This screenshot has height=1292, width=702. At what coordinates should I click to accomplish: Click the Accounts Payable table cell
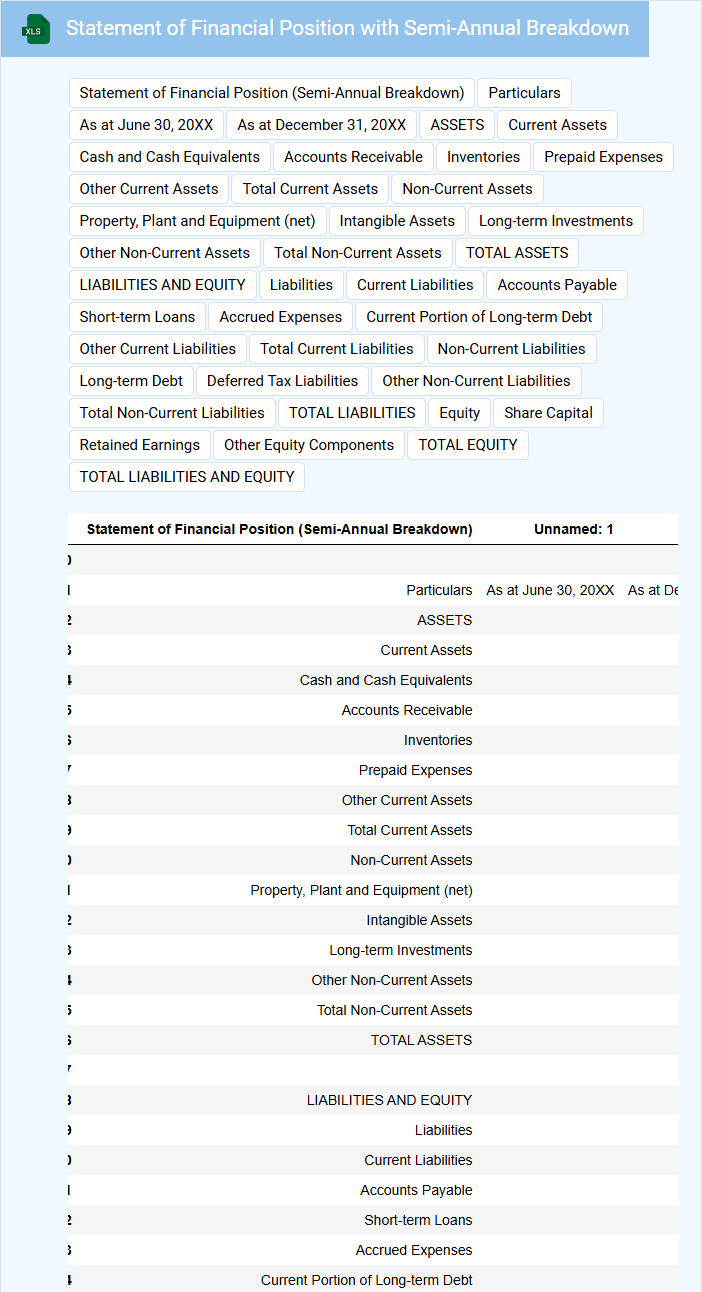[416, 1190]
